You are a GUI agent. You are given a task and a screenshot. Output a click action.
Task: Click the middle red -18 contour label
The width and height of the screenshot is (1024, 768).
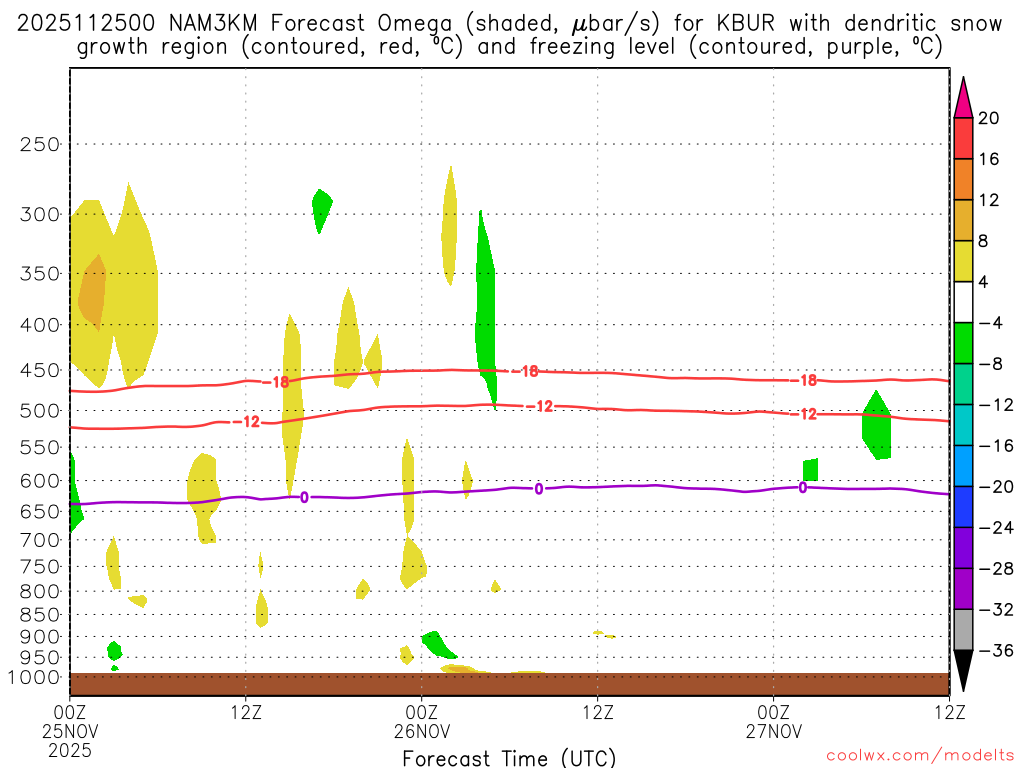[526, 372]
